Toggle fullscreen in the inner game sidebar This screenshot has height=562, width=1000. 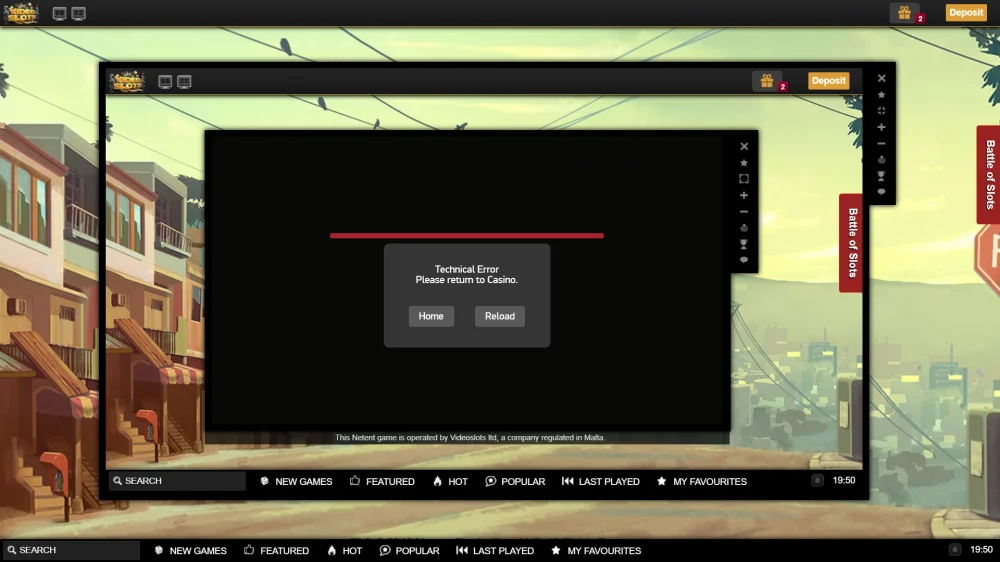coord(744,179)
